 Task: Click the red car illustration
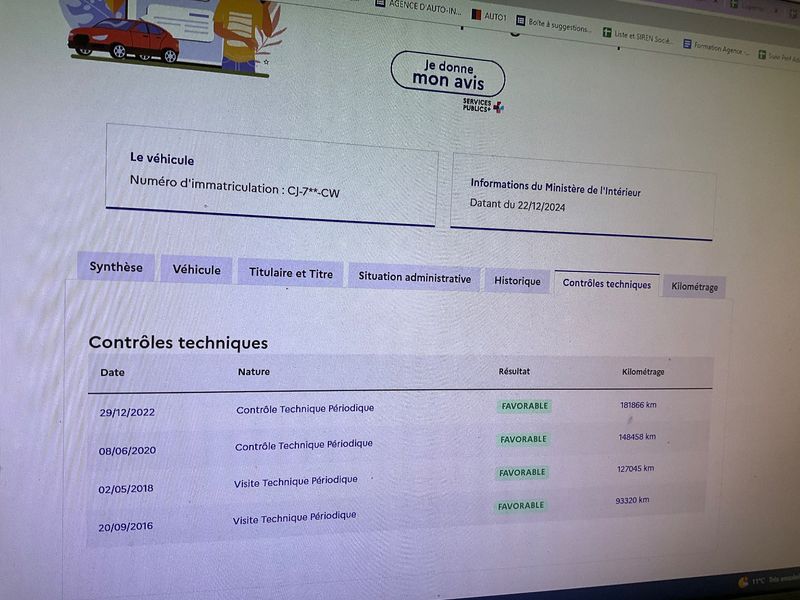[123, 40]
